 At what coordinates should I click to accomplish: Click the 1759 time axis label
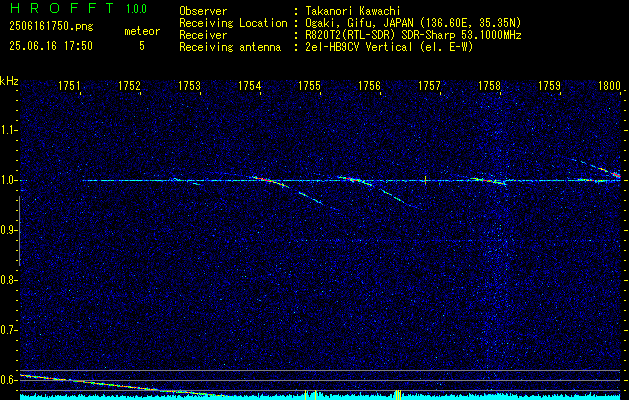click(550, 85)
